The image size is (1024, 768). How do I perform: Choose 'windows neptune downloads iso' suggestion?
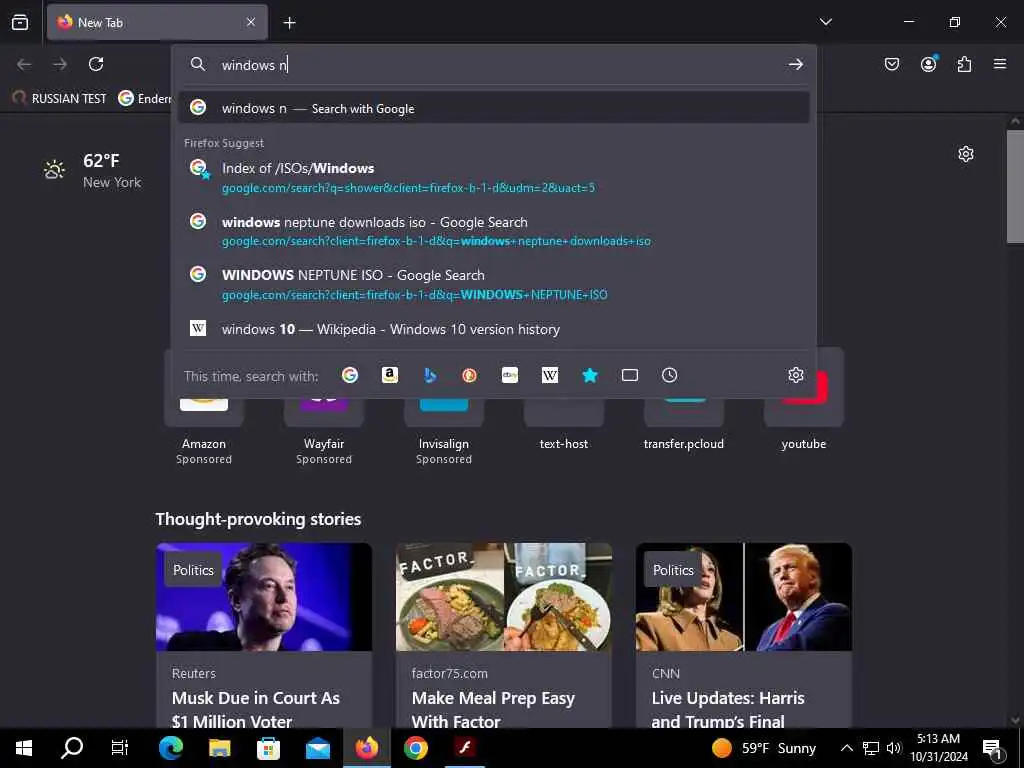point(494,231)
